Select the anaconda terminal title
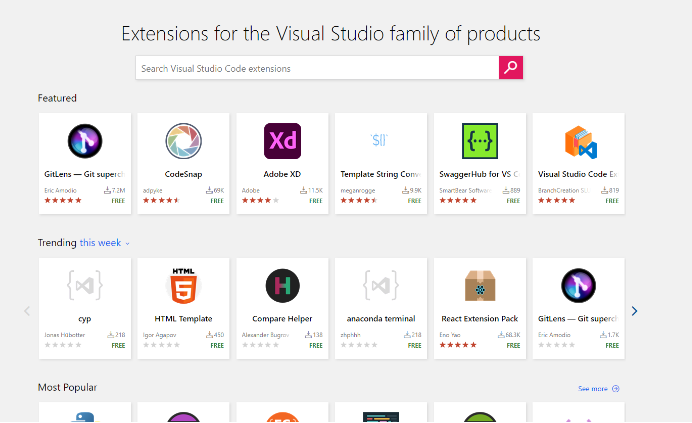Viewport: 692px width, 423px height. coord(381,318)
